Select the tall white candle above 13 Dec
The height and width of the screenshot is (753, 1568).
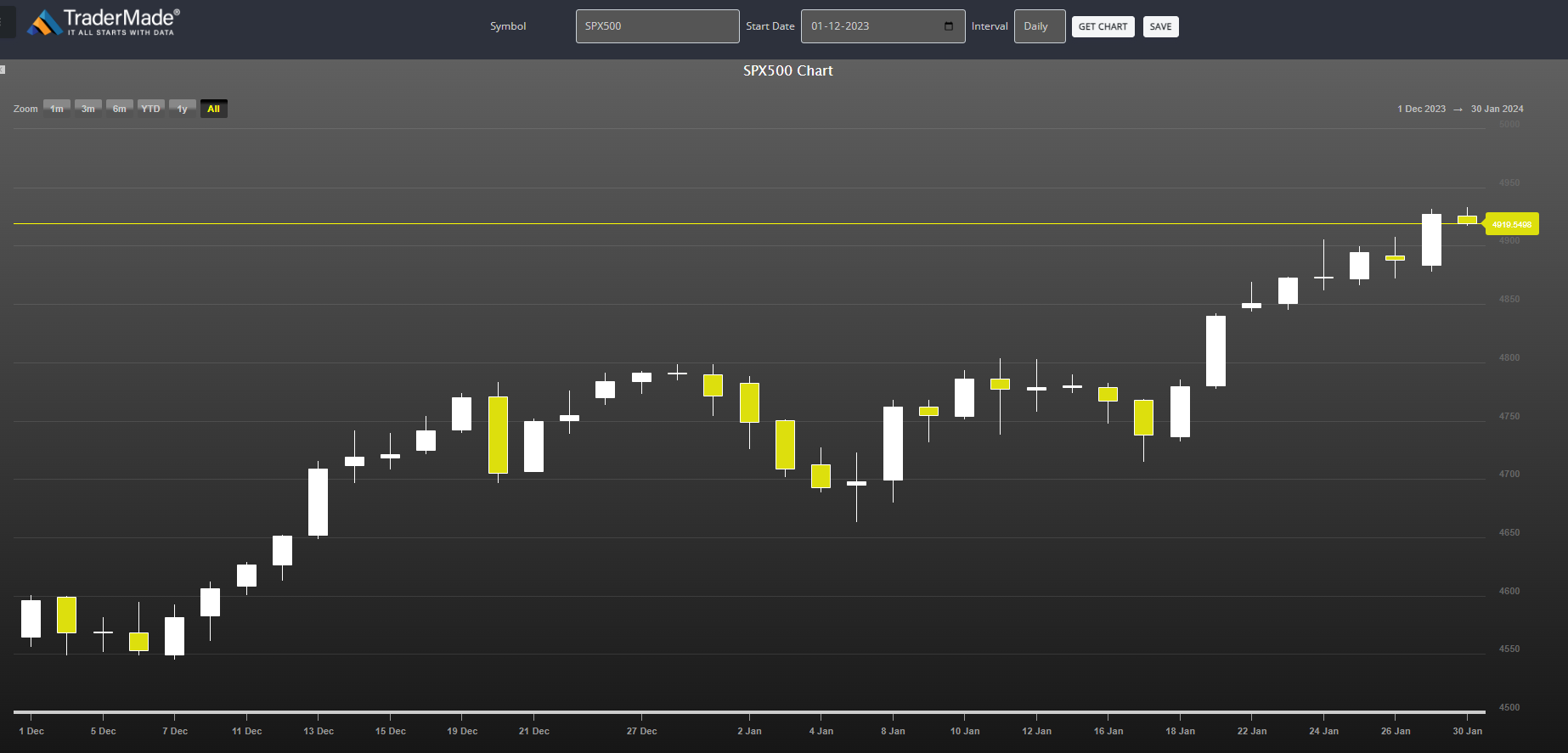click(x=318, y=502)
